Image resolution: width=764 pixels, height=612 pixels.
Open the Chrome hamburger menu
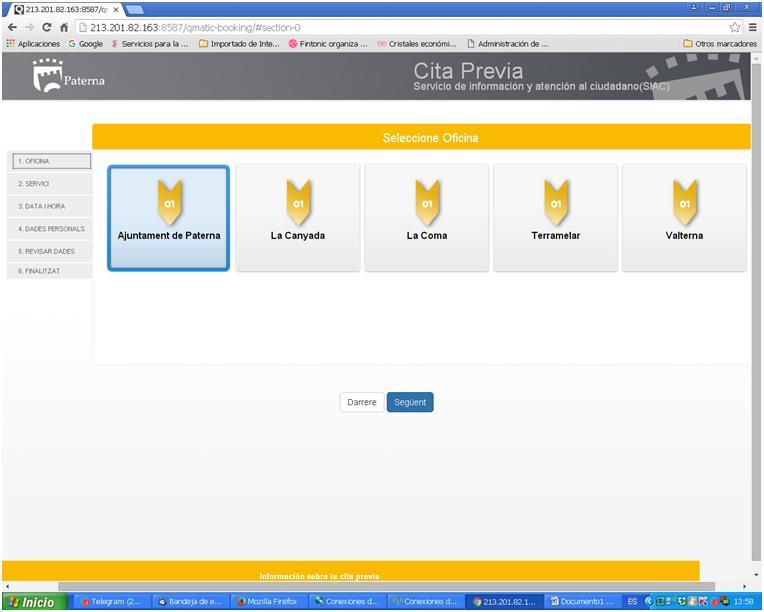[752, 27]
